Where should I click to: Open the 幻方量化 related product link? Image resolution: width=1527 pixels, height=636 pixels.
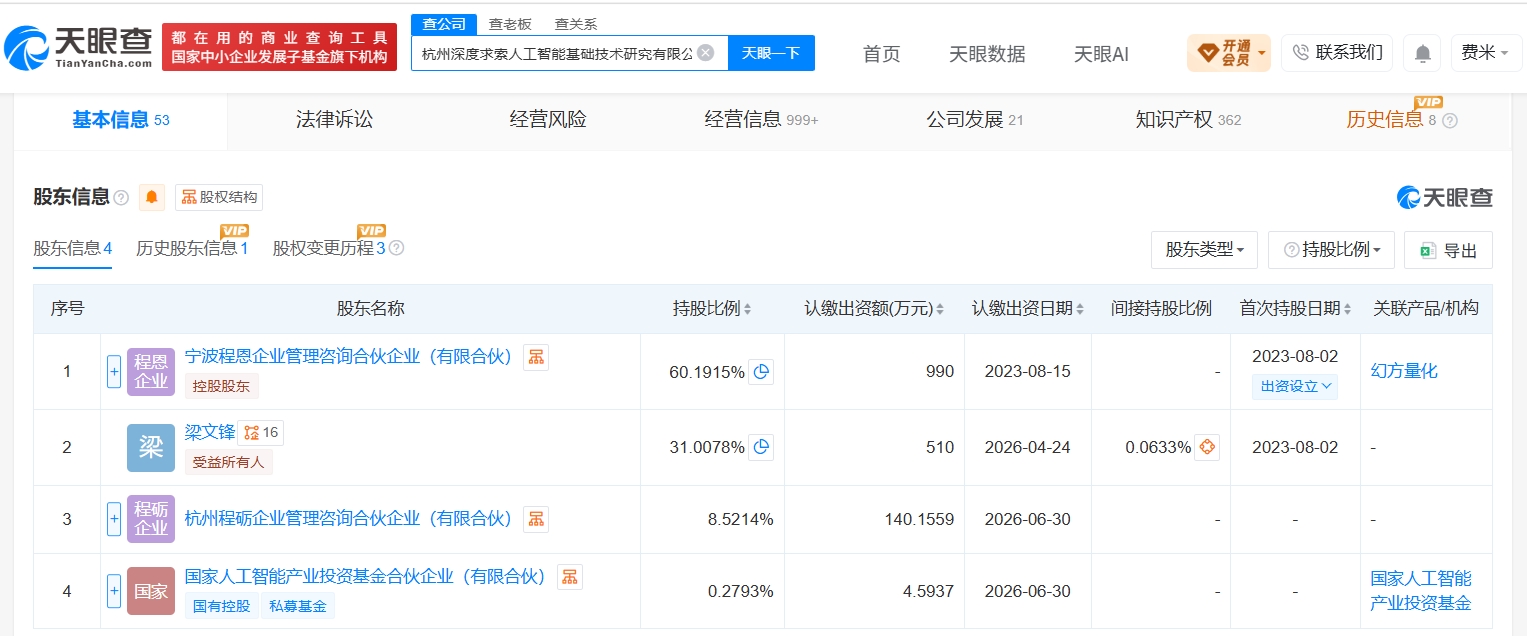tap(1404, 371)
